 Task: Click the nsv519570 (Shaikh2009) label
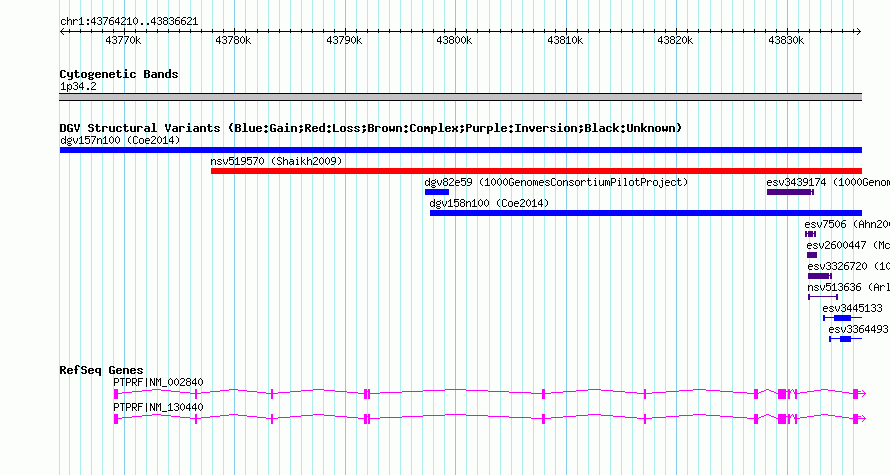click(x=276, y=161)
